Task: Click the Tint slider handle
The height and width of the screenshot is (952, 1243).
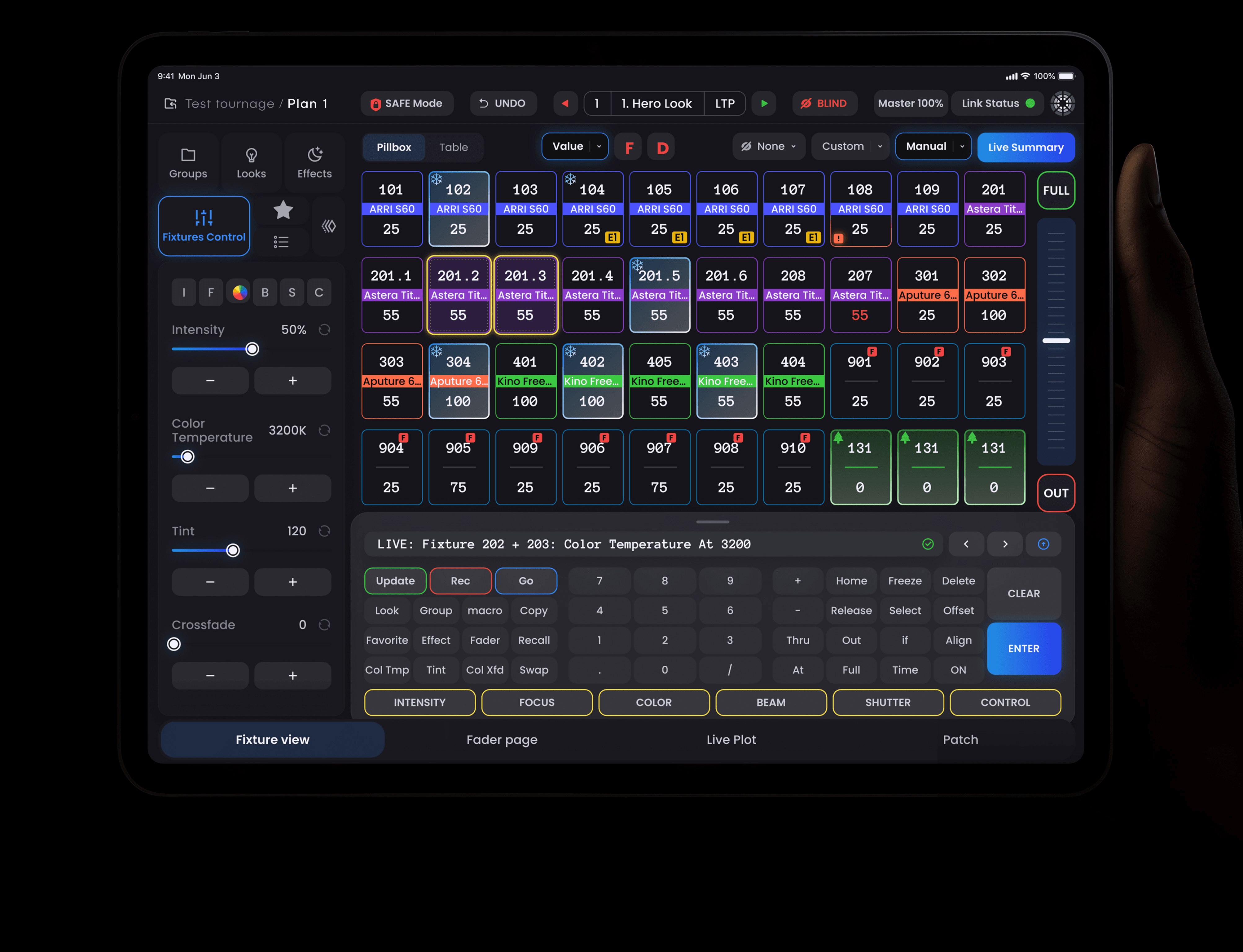Action: tap(233, 550)
